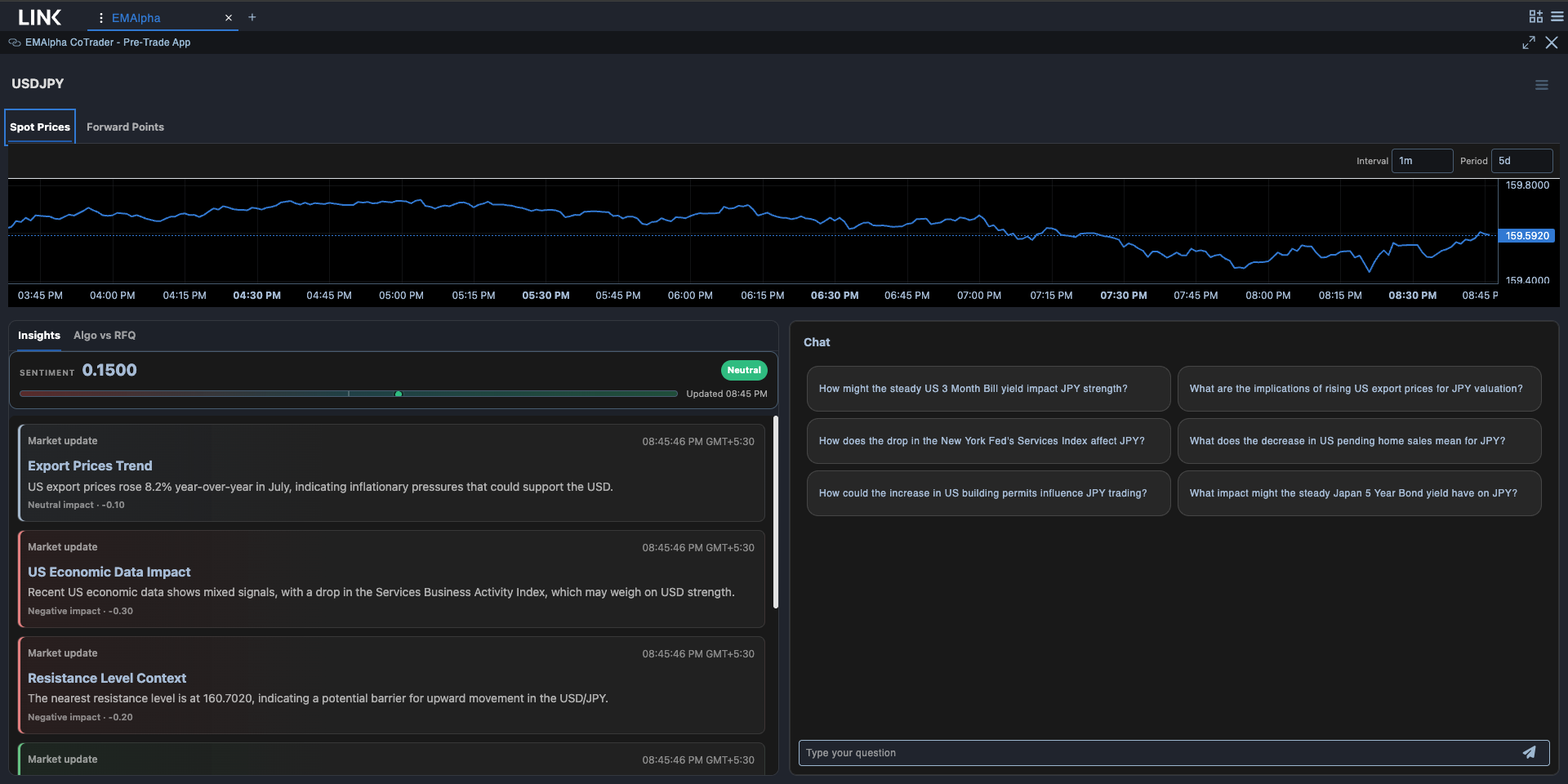Open the USDJPY panel menu icon

point(1542,85)
